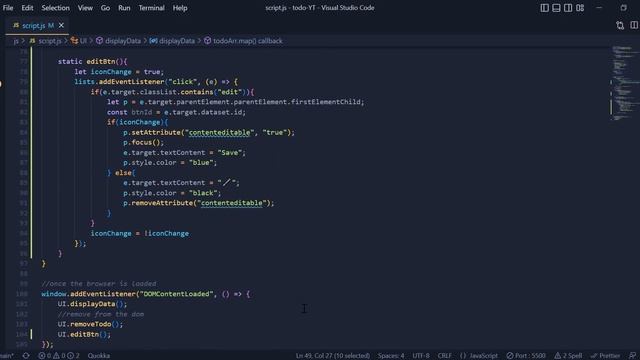Open the errors and warnings status indicator

(59, 356)
